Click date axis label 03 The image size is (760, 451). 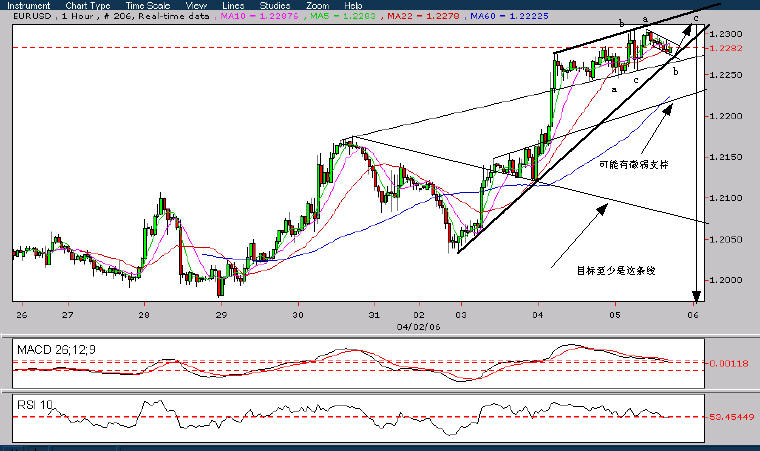tap(461, 315)
